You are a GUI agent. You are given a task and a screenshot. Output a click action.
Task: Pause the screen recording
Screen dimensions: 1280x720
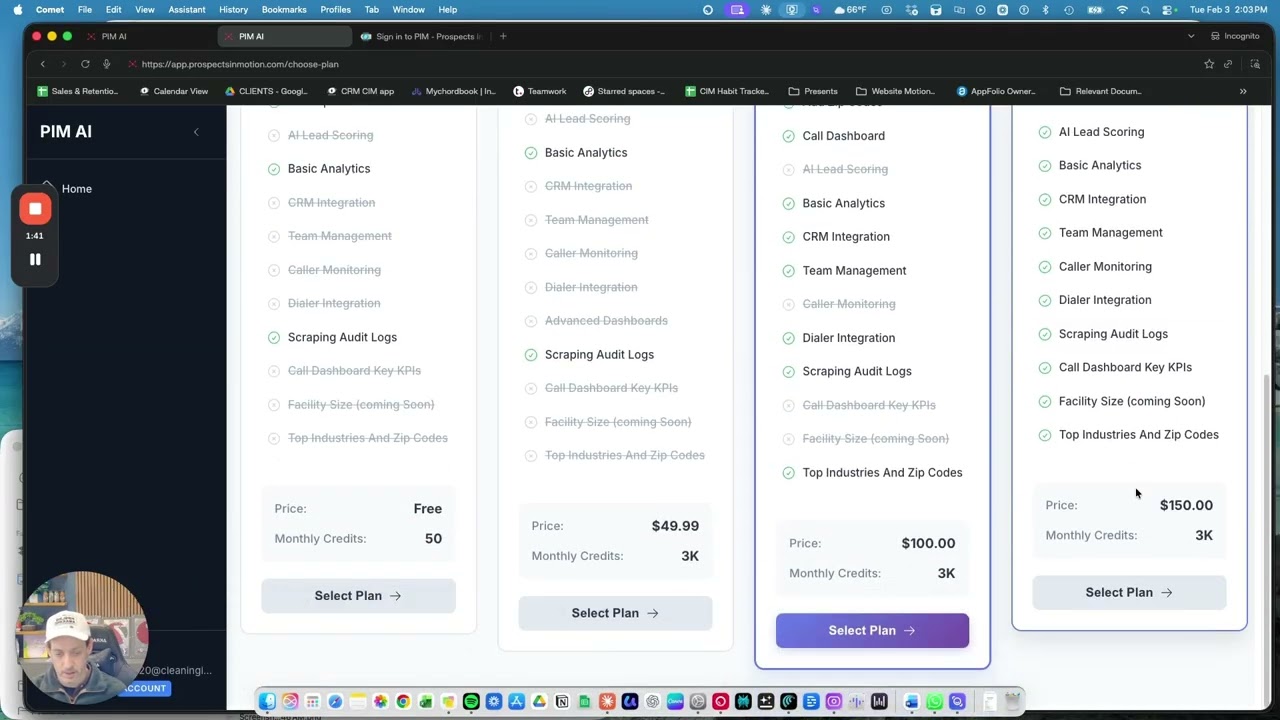[x=35, y=259]
